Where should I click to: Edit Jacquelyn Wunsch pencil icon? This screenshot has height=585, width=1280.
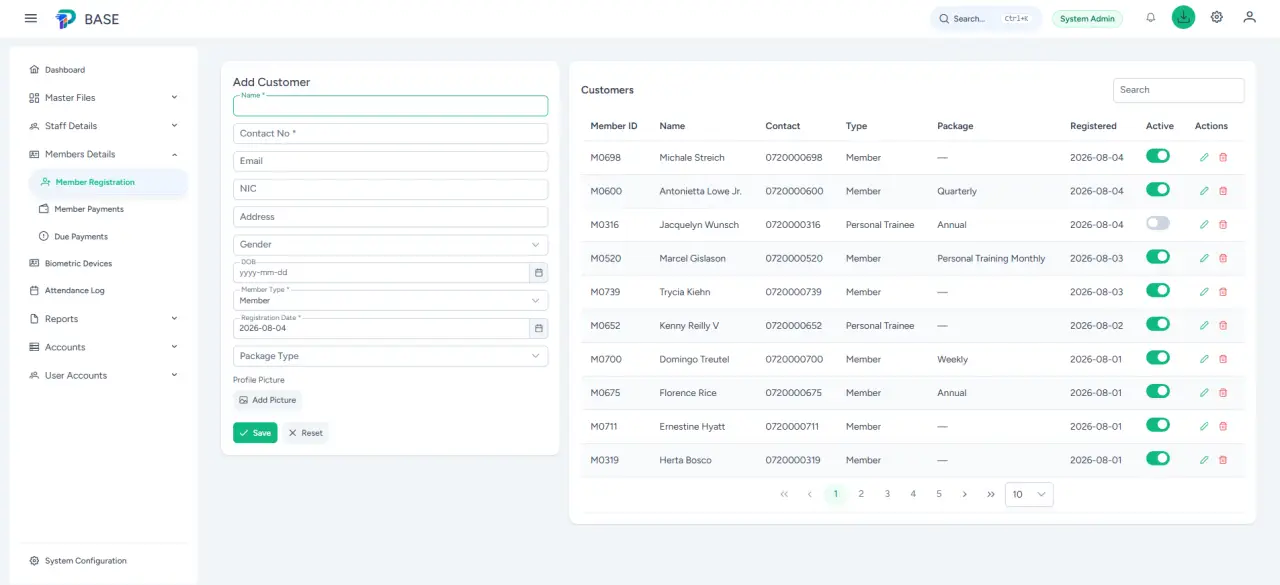(x=1204, y=225)
